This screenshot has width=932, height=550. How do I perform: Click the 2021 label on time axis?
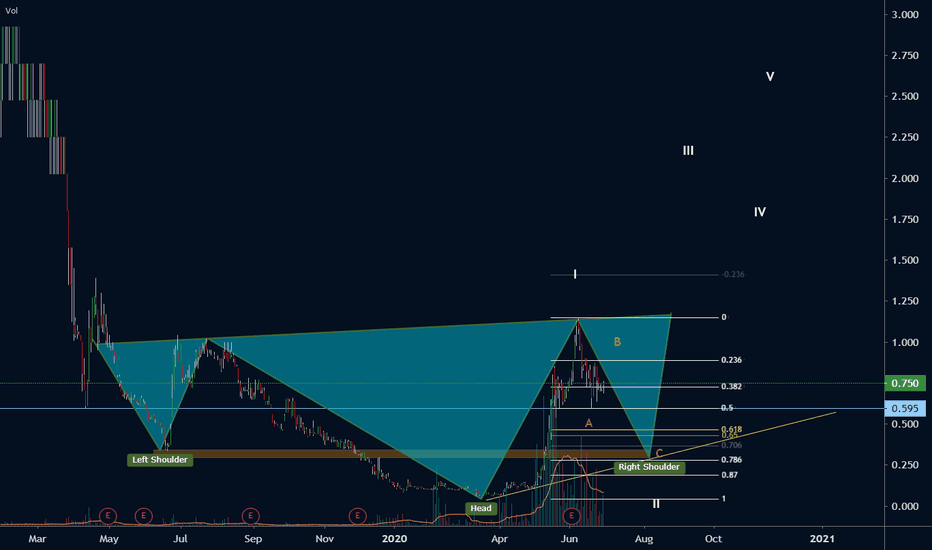(822, 539)
